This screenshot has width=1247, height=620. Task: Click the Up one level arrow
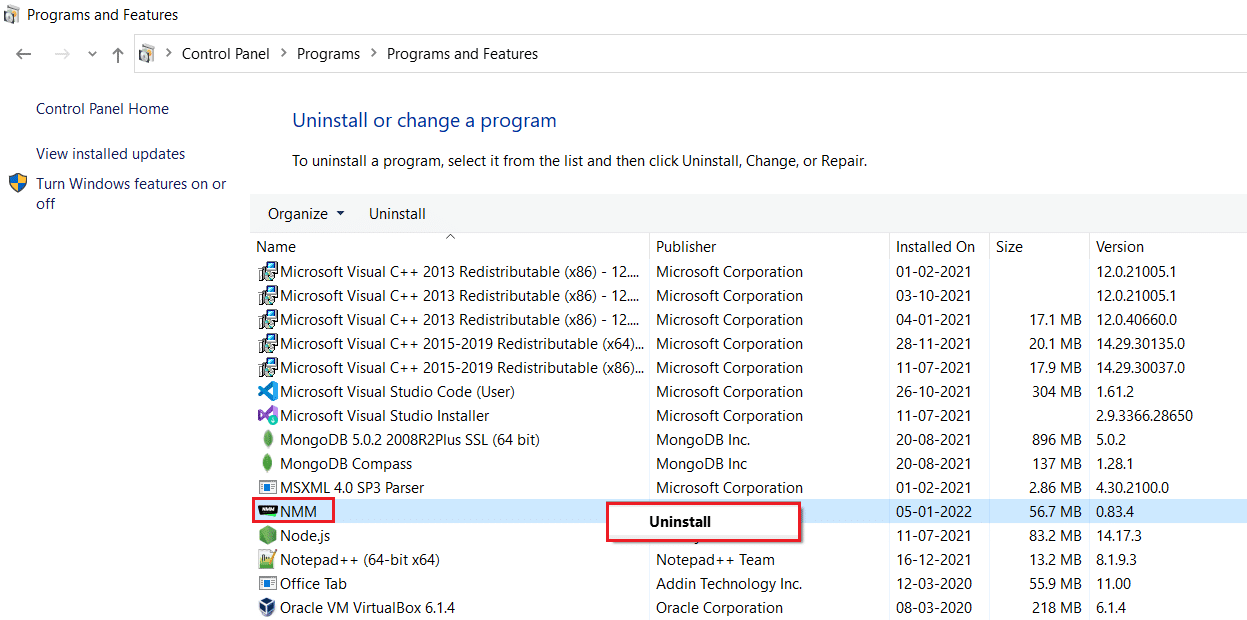tap(118, 54)
